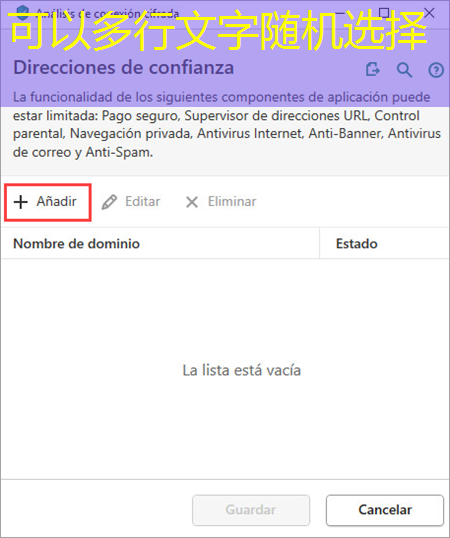Open help with the question mark icon
The width and height of the screenshot is (450, 538).
tap(436, 70)
